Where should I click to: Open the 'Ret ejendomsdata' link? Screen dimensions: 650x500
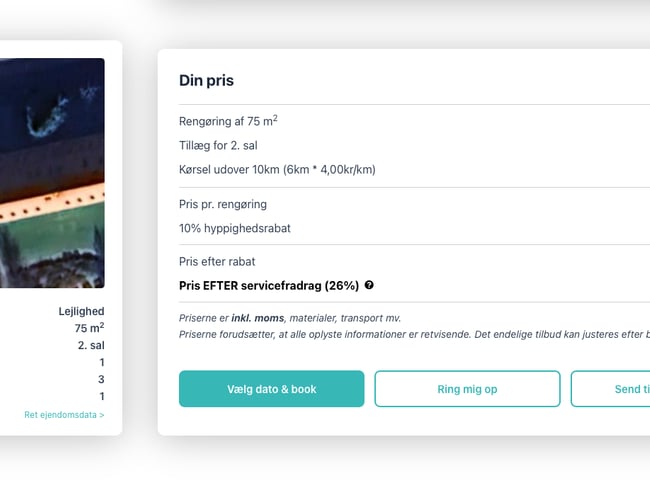(64, 414)
